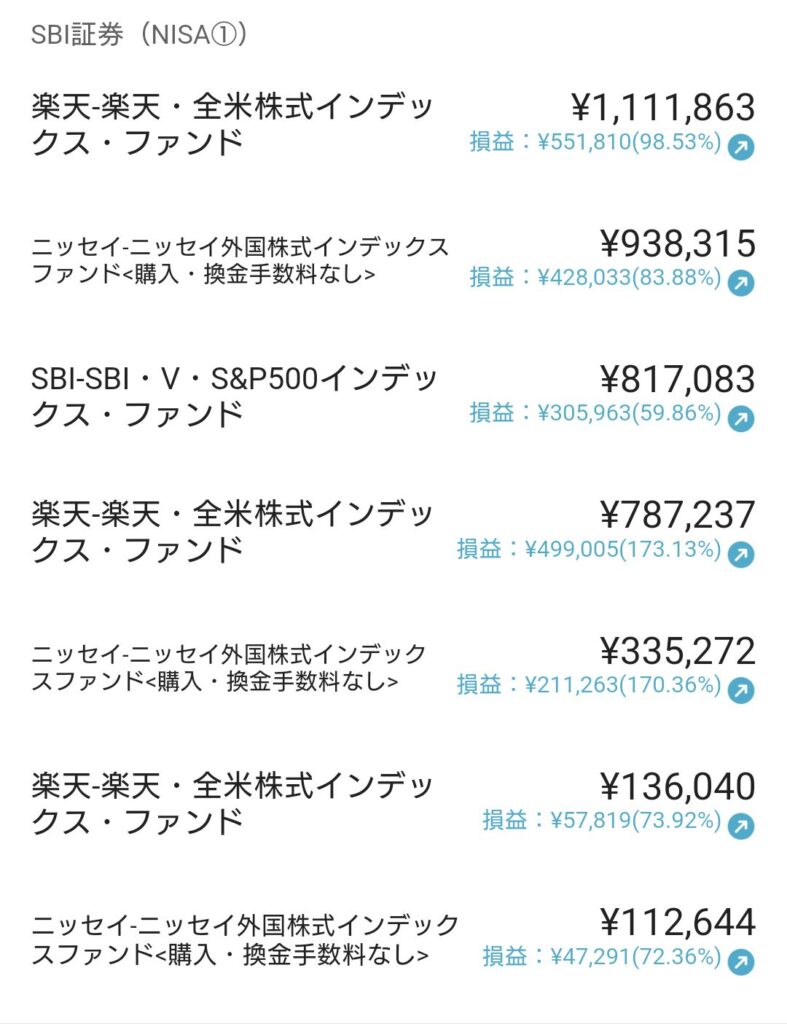Select SBI・V・S&P500 index fund name

click(x=234, y=396)
